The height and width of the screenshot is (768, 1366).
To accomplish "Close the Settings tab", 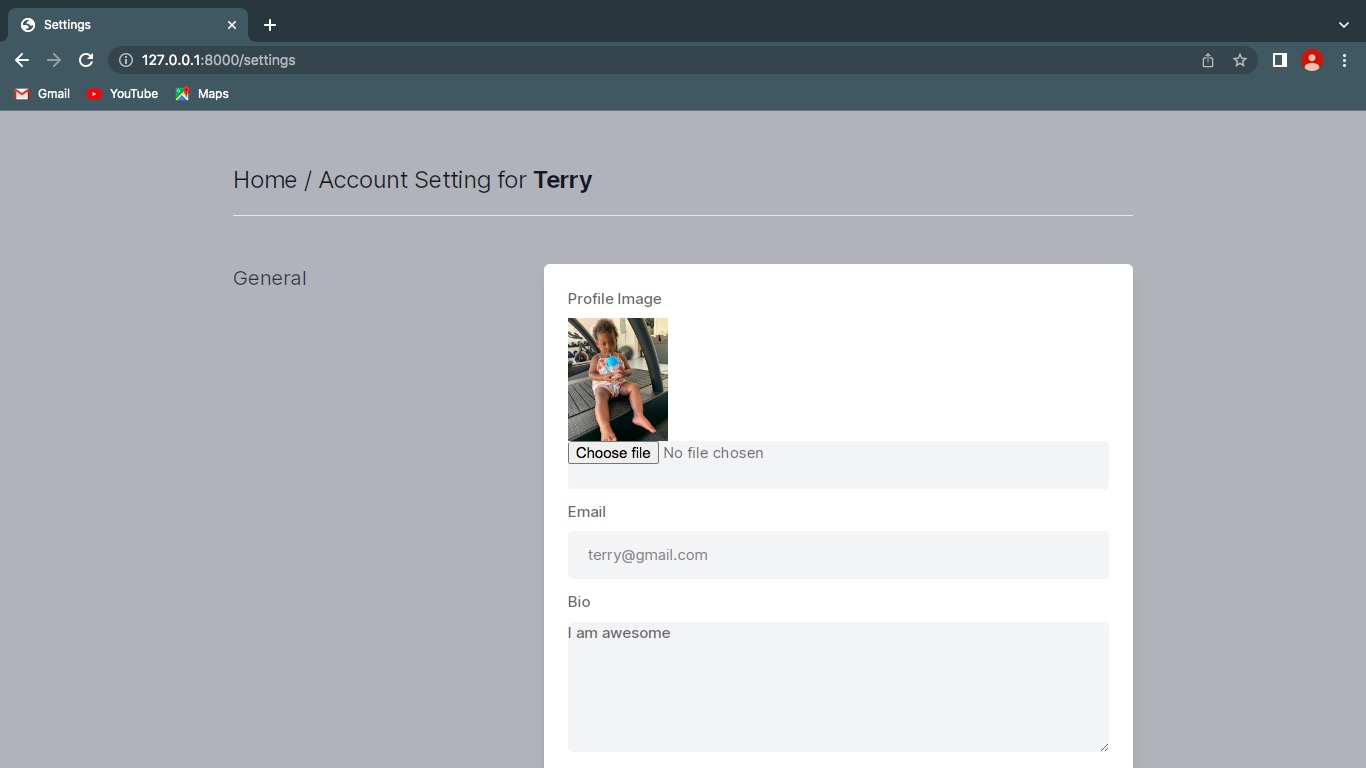I will tap(232, 25).
